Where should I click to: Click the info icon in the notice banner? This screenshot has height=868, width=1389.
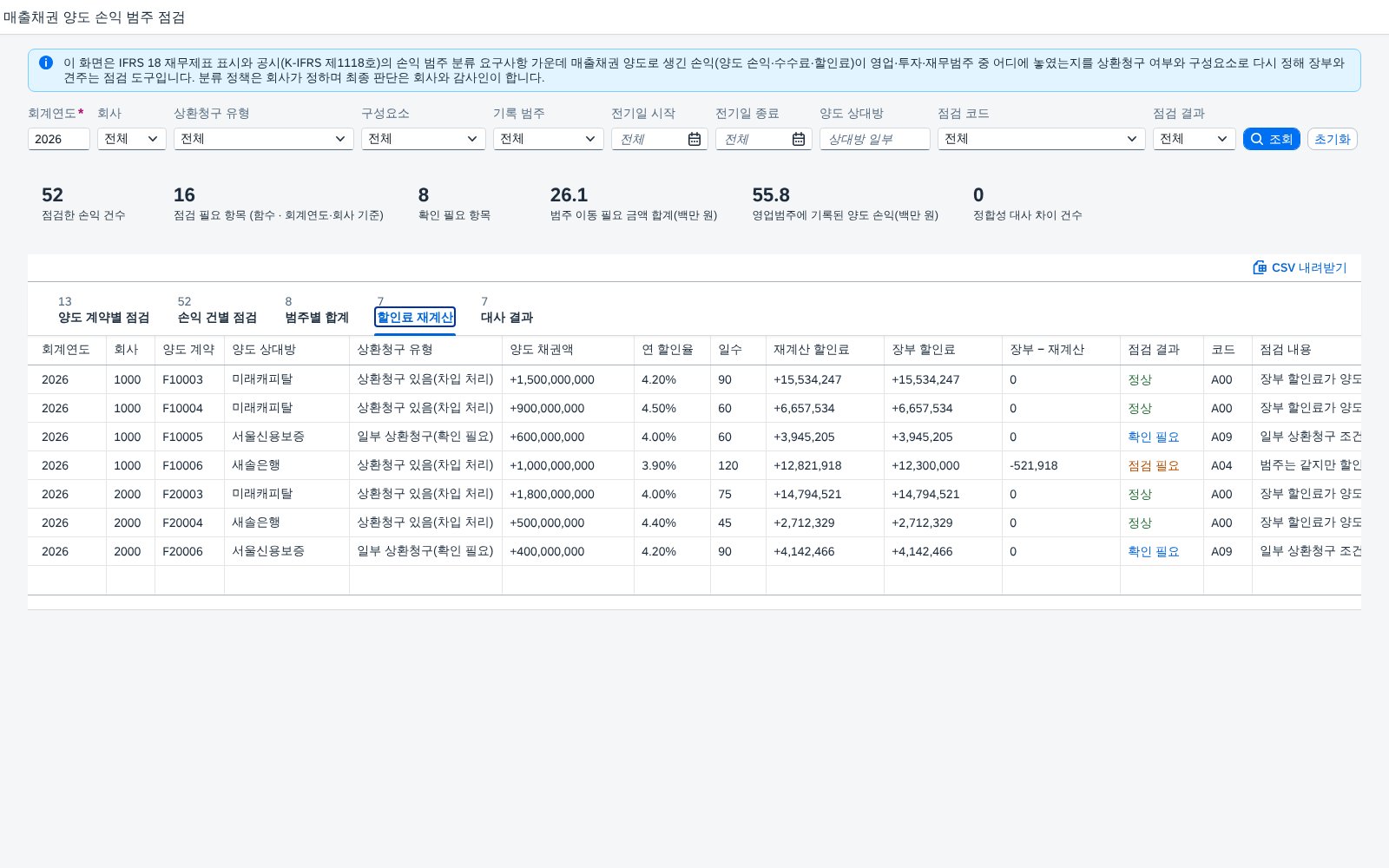click(46, 62)
